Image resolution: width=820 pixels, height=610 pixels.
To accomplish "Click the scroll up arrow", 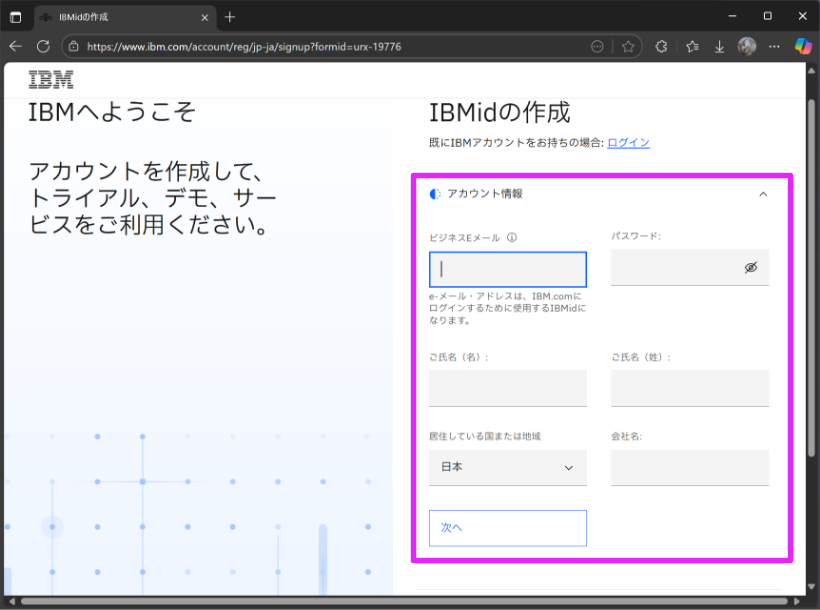I will (x=811, y=70).
